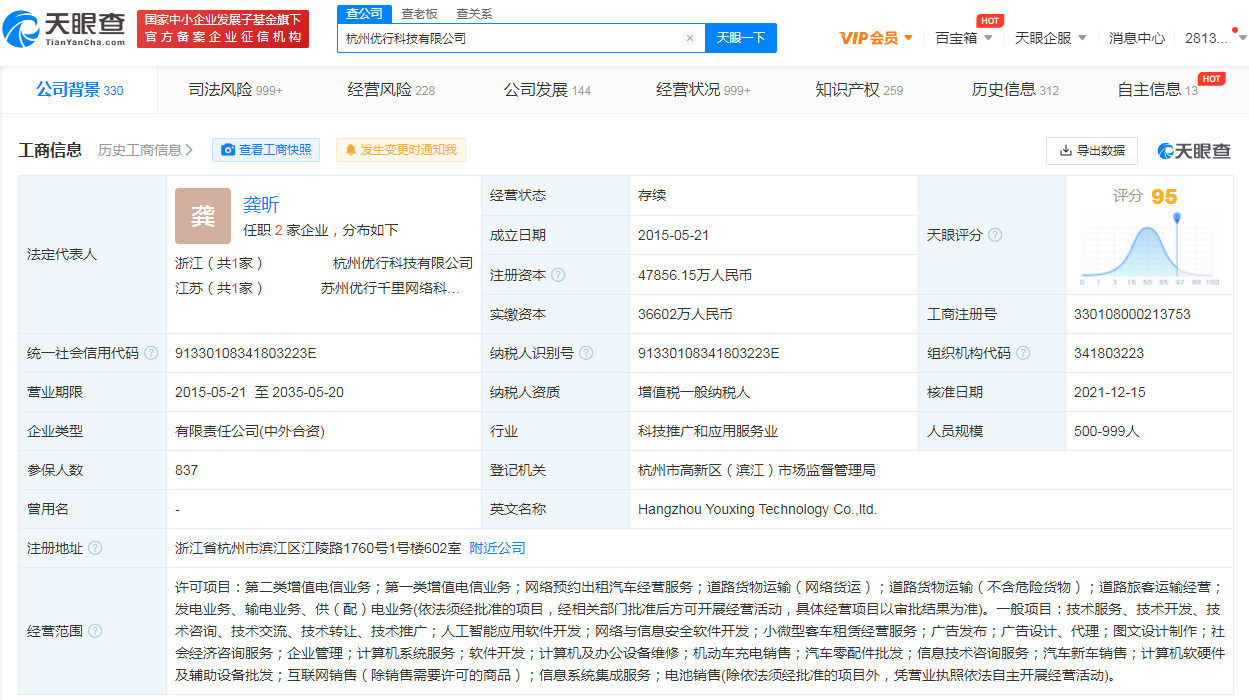Click the help icon next to 纳税人识别号

tap(586, 353)
